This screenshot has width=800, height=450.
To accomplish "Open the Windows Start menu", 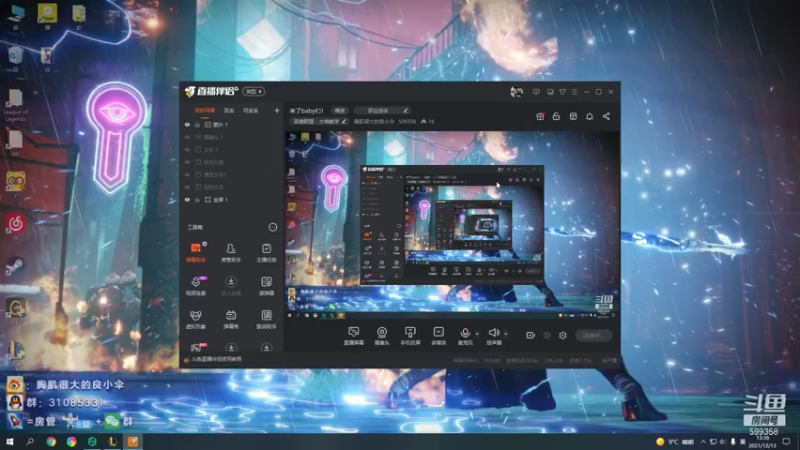I will tap(9, 441).
